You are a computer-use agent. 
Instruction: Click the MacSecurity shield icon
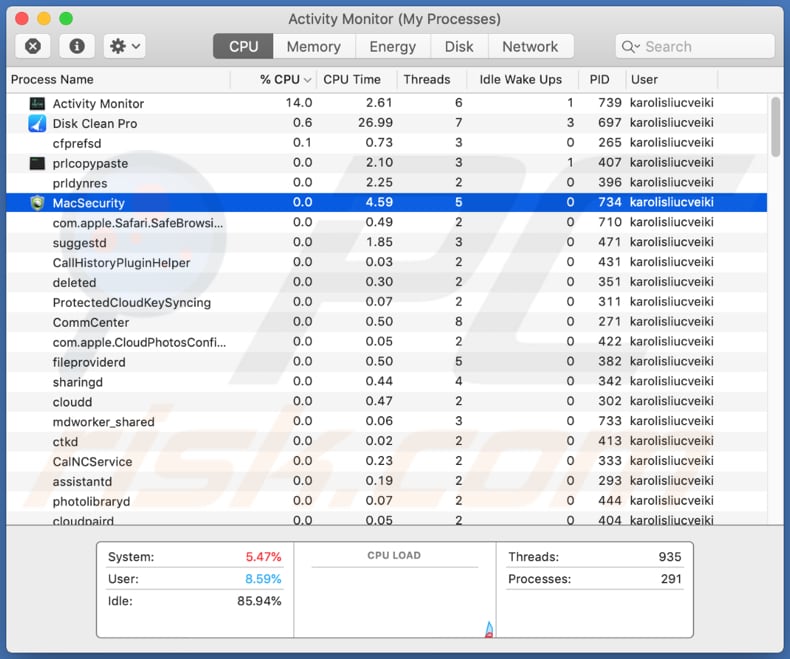click(37, 203)
